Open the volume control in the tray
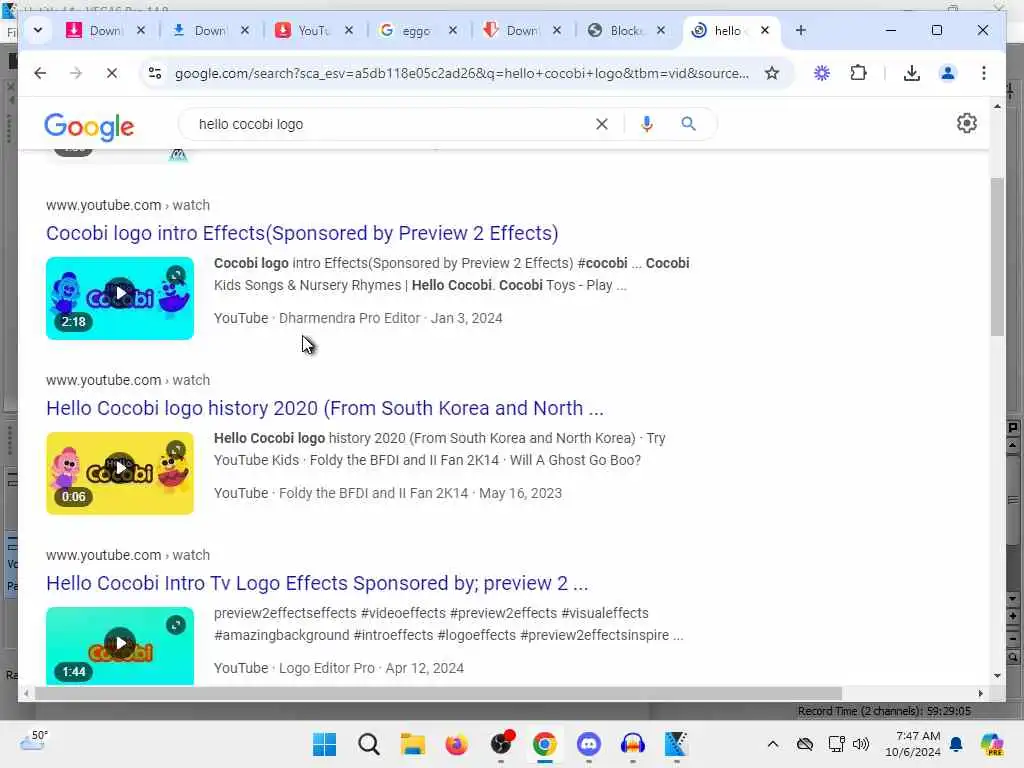The height and width of the screenshot is (768, 1024). point(861,744)
